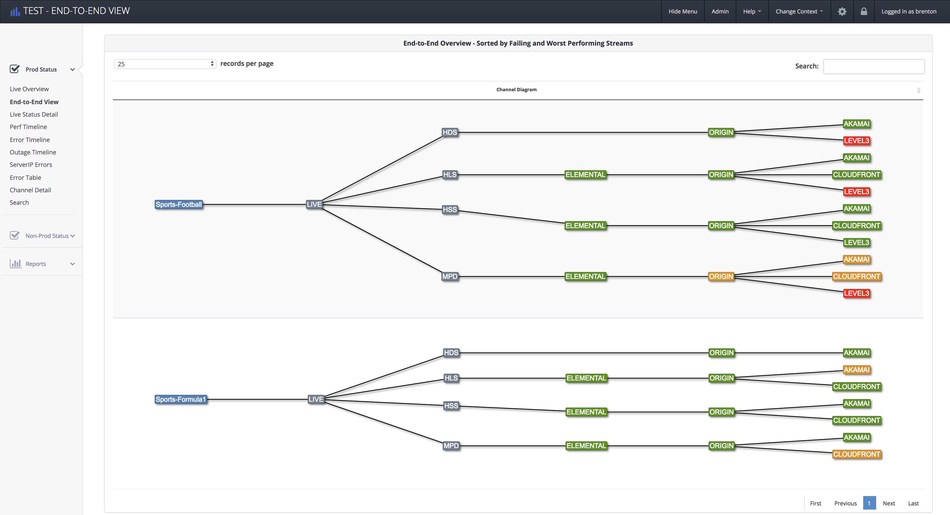Click Hide Menu in top bar
The image size is (950, 515).
click(x=682, y=11)
